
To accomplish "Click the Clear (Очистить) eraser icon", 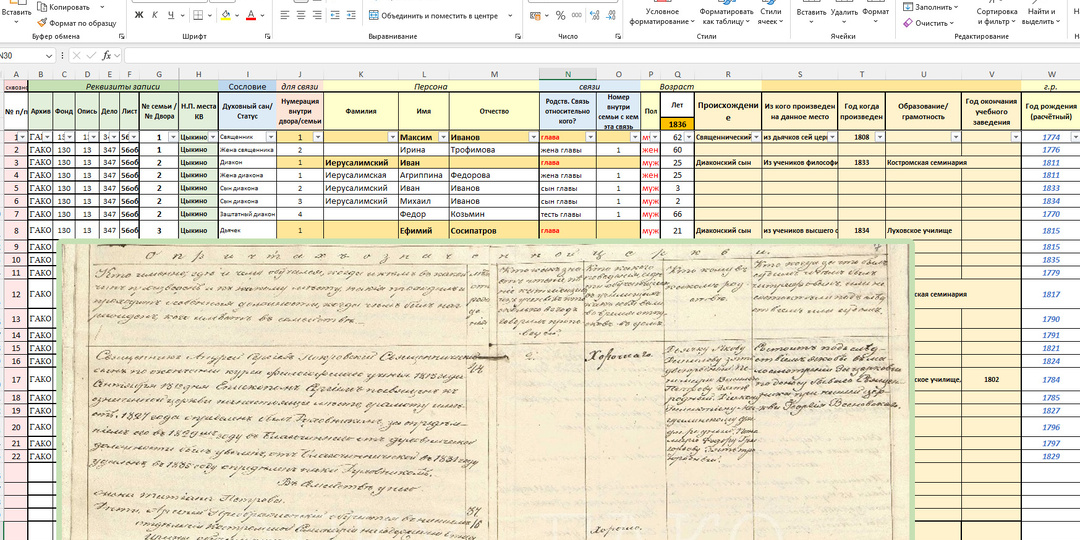I will (907, 23).
